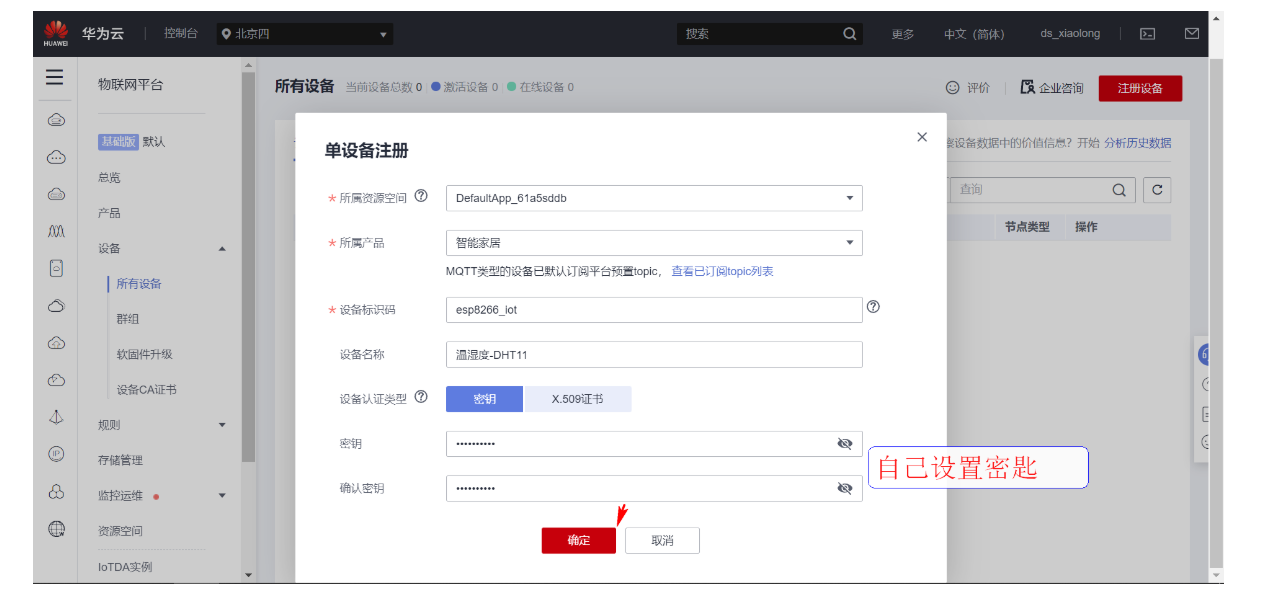Open 群组 in the sidebar

pos(128,319)
